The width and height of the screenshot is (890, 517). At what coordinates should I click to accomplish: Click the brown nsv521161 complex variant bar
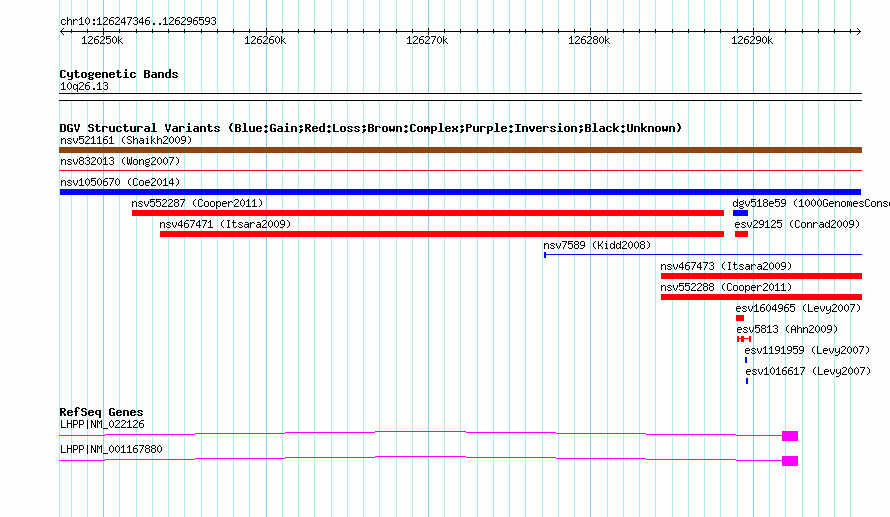pos(460,150)
